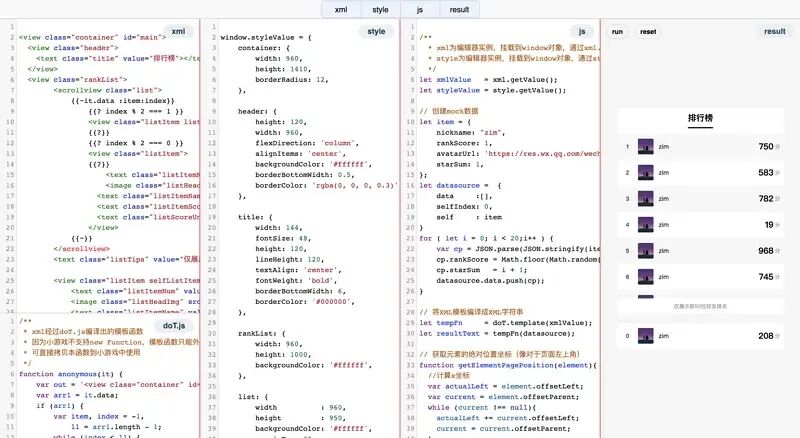Place cursor on 'function getElementPagePosition(element){' line
800x438 pixels.
pyautogui.click(x=508, y=365)
